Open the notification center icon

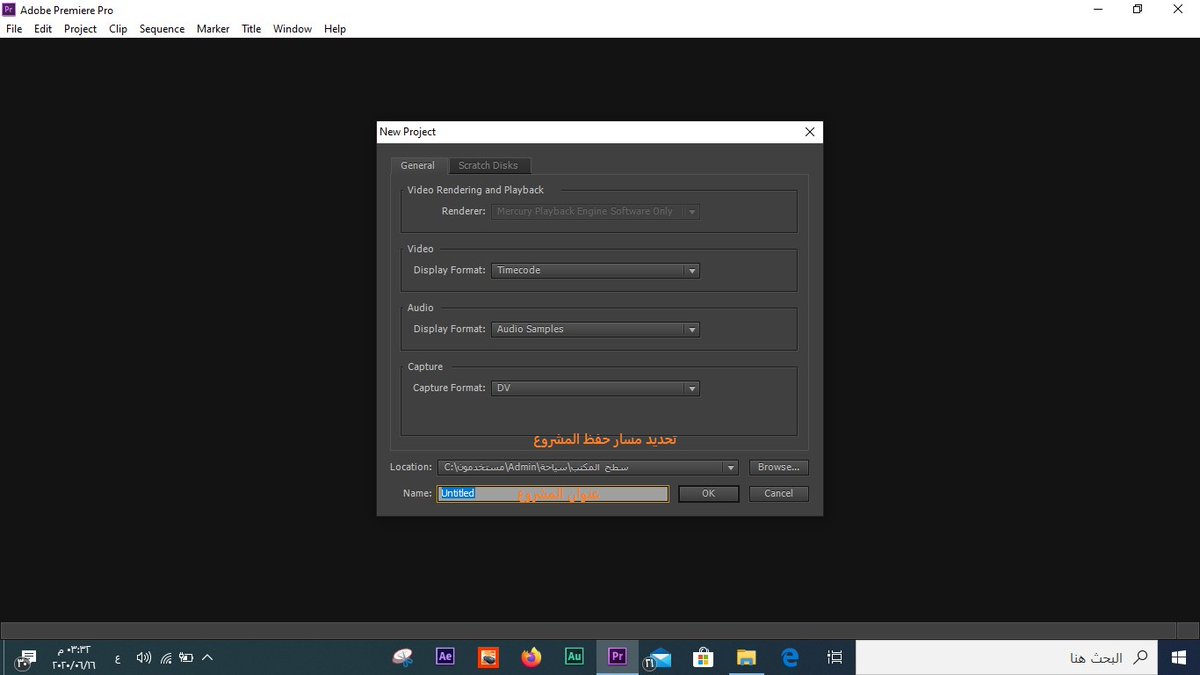tap(27, 658)
